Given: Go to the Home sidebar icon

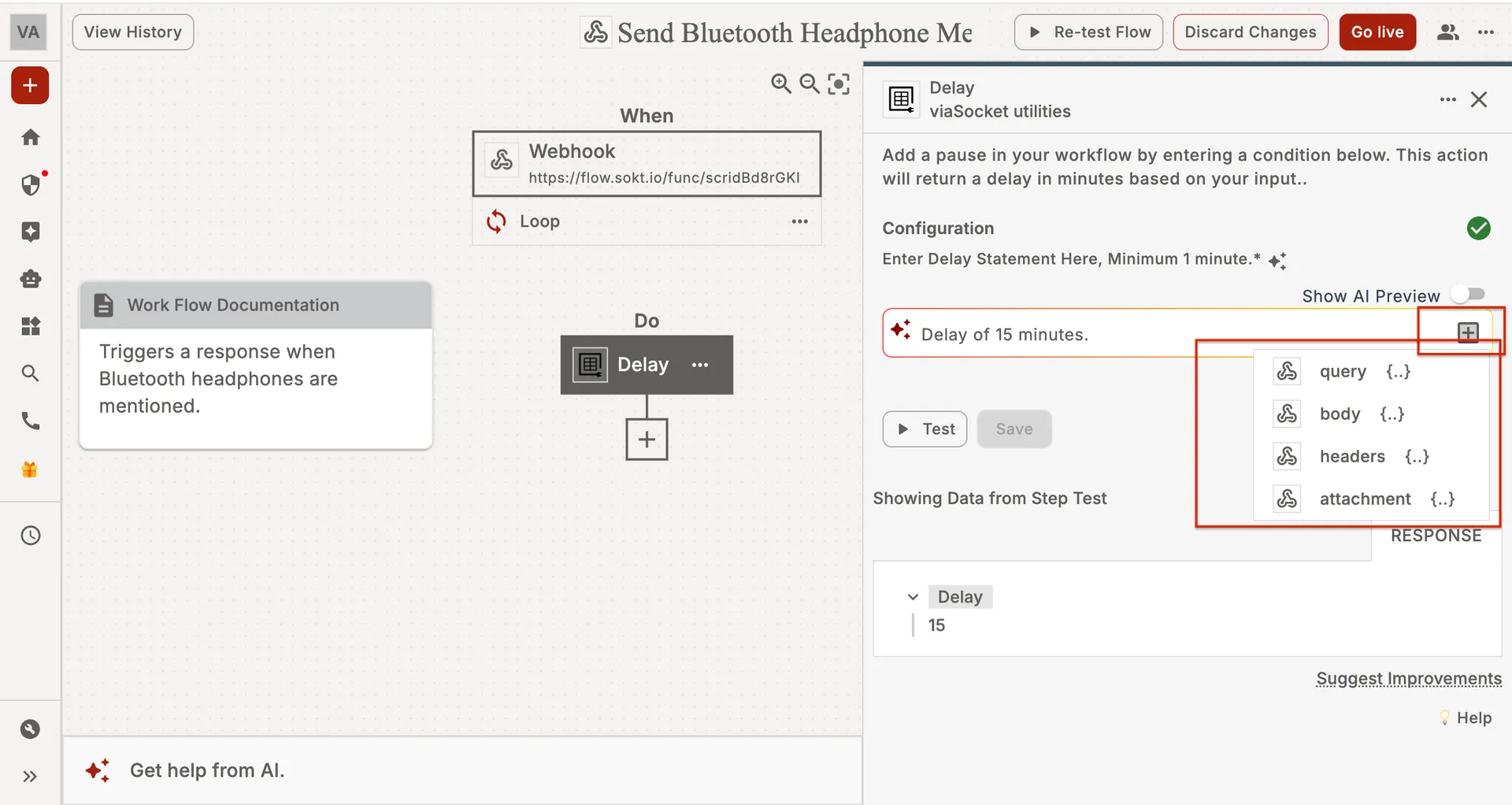Looking at the screenshot, I should click(30, 137).
